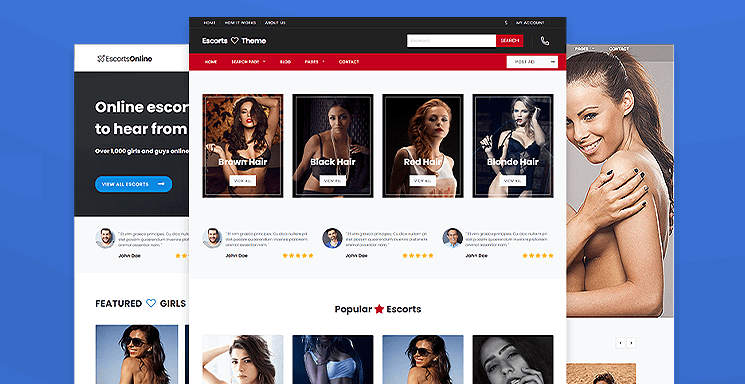The width and height of the screenshot is (745, 384).
Task: Click the phone icon in header
Action: point(544,41)
